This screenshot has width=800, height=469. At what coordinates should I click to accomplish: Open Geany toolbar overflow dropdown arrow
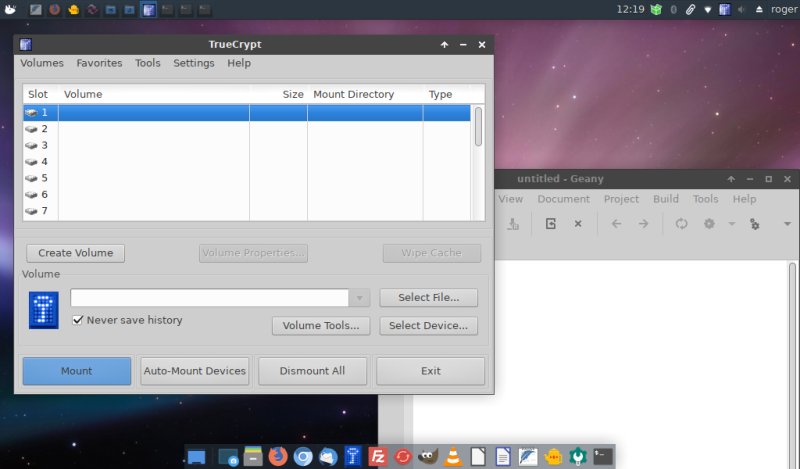(787, 224)
